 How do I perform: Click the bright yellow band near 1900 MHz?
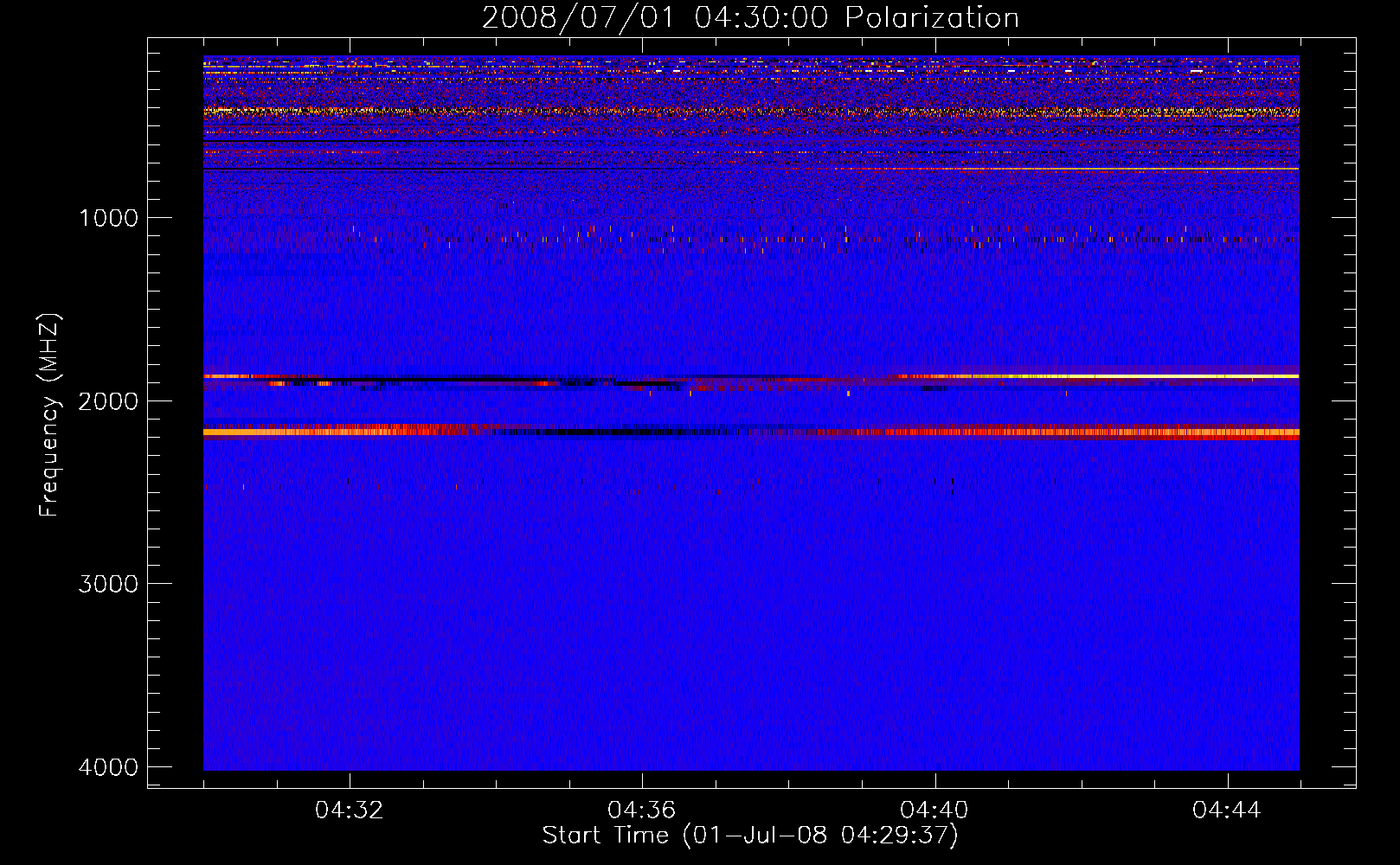[x=1099, y=376]
